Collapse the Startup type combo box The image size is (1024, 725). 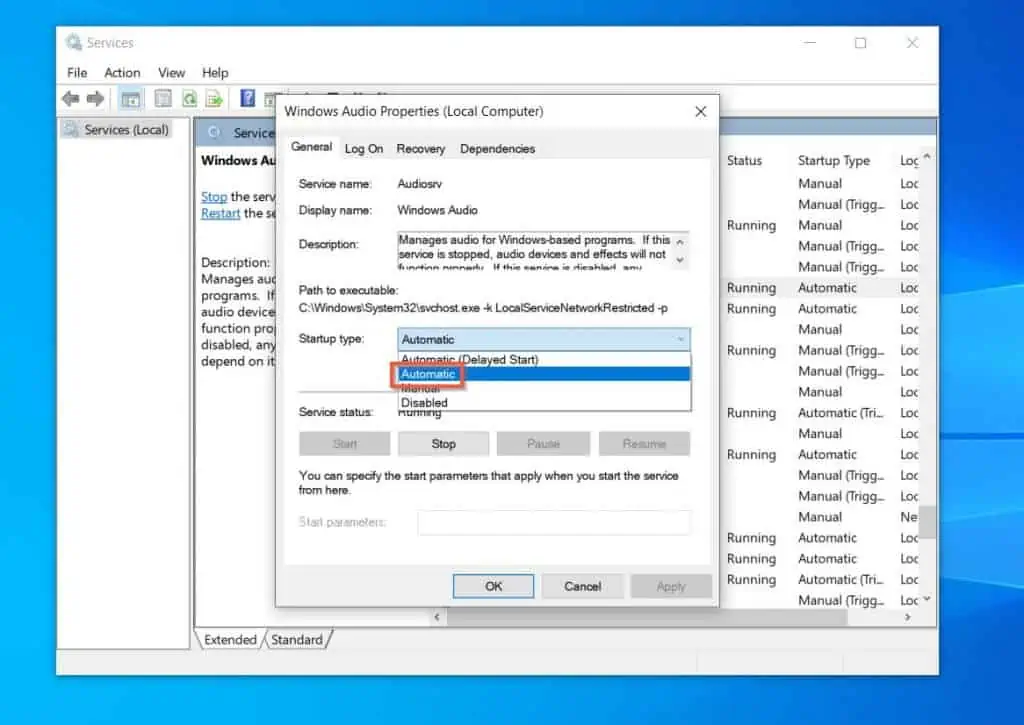coord(680,339)
